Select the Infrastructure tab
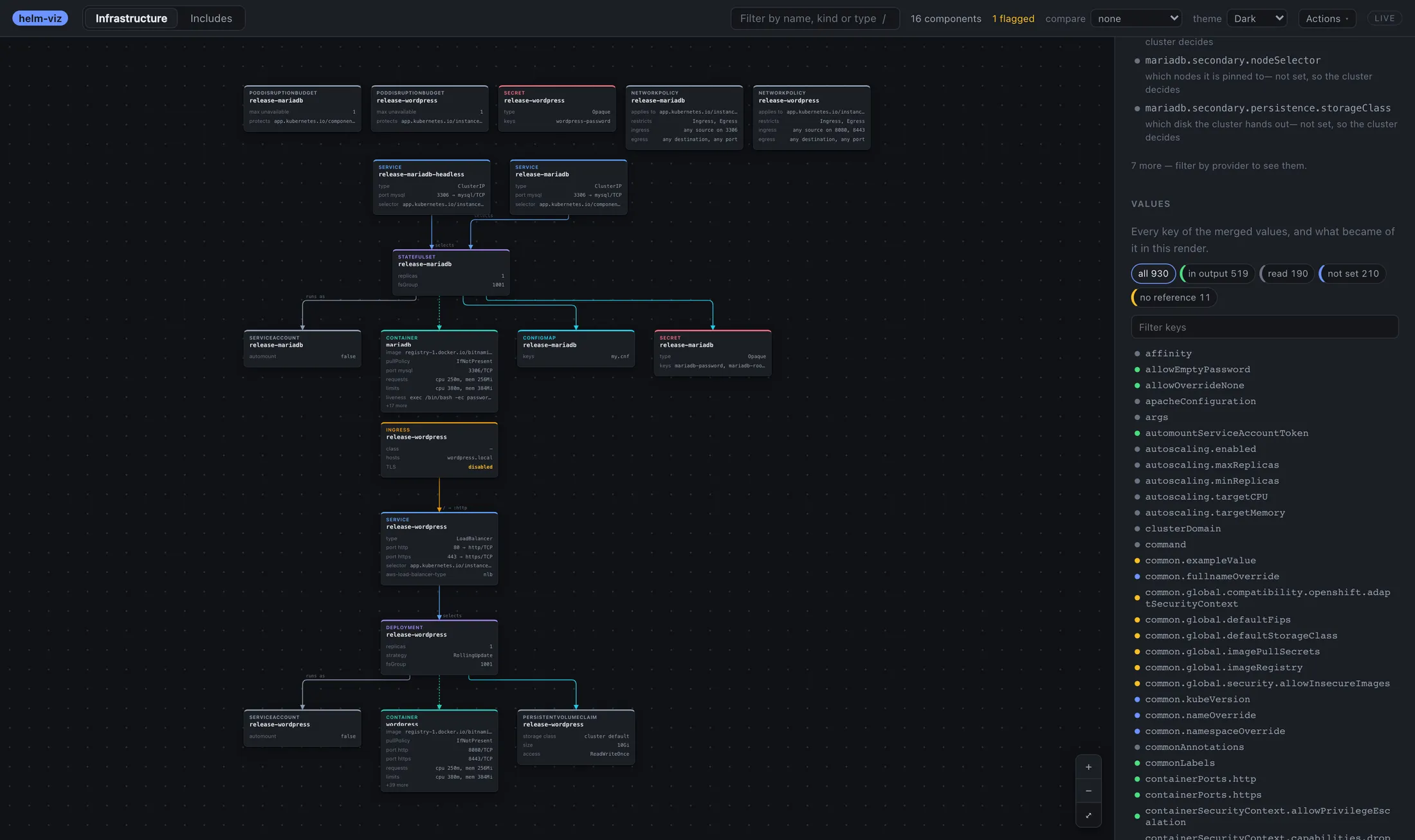Image resolution: width=1415 pixels, height=840 pixels. [x=131, y=18]
